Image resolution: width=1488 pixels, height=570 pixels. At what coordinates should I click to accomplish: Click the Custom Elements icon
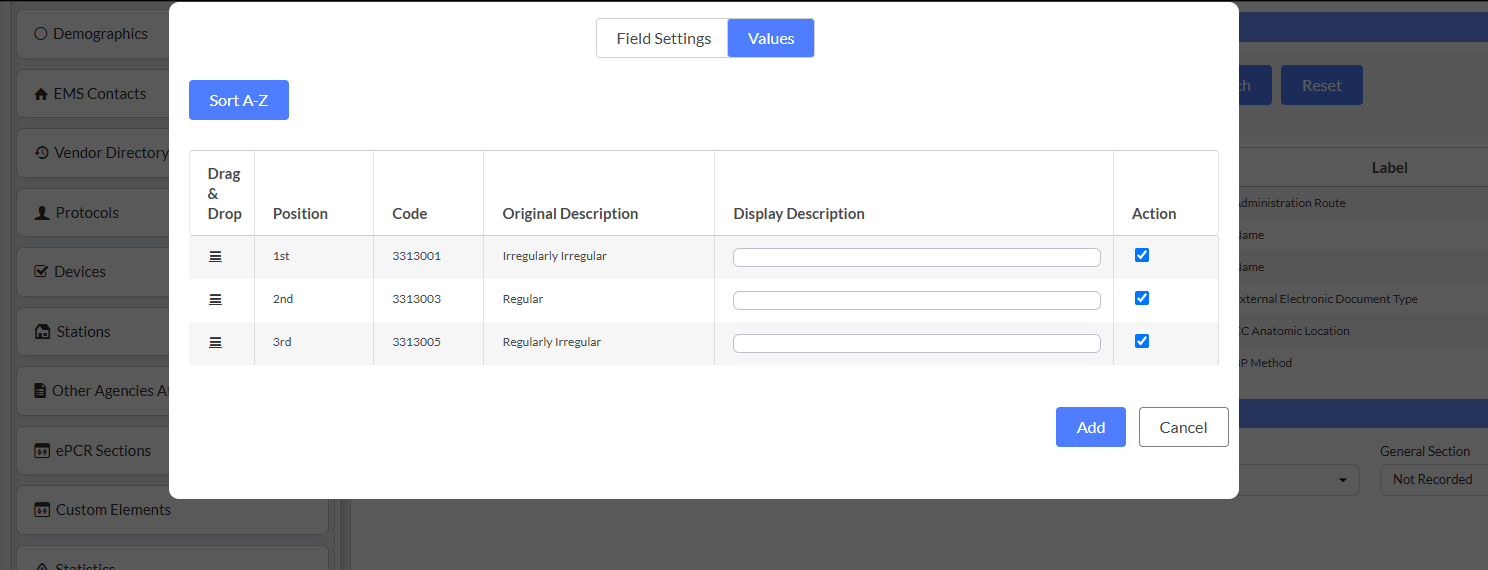coord(41,510)
